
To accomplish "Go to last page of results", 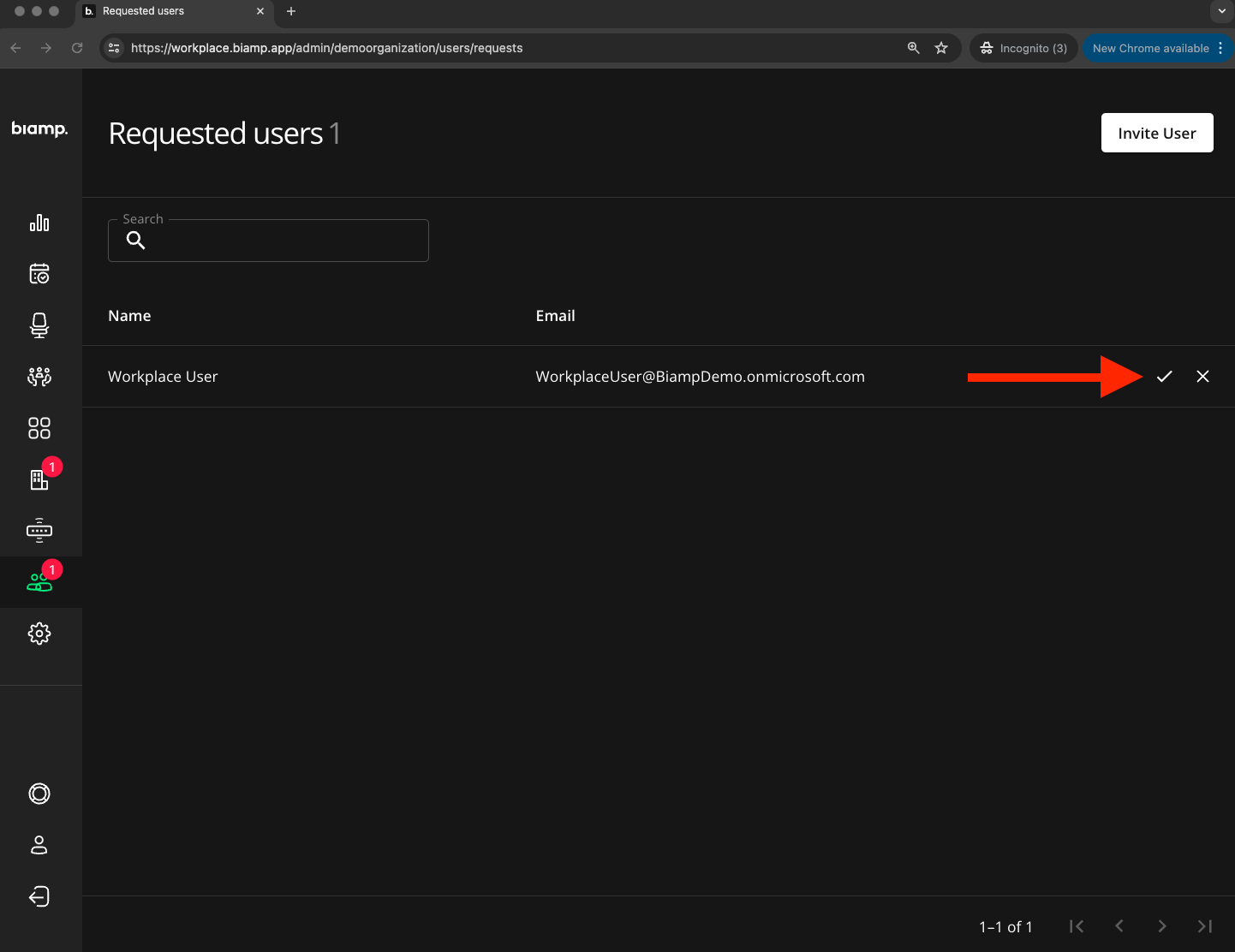I will 1205,926.
